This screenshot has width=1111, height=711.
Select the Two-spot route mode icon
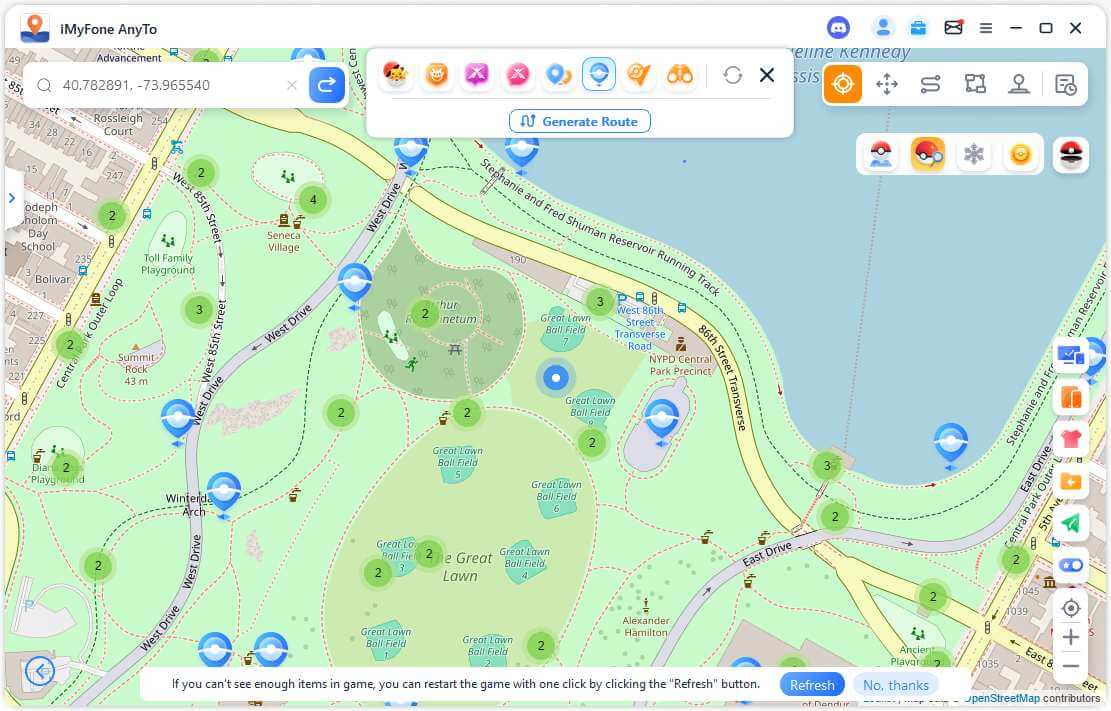tap(930, 84)
